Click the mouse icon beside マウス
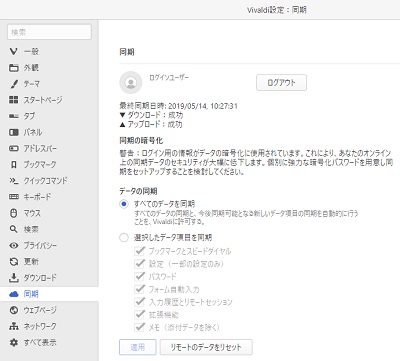Image resolution: width=400 pixels, height=361 pixels. tap(14, 213)
